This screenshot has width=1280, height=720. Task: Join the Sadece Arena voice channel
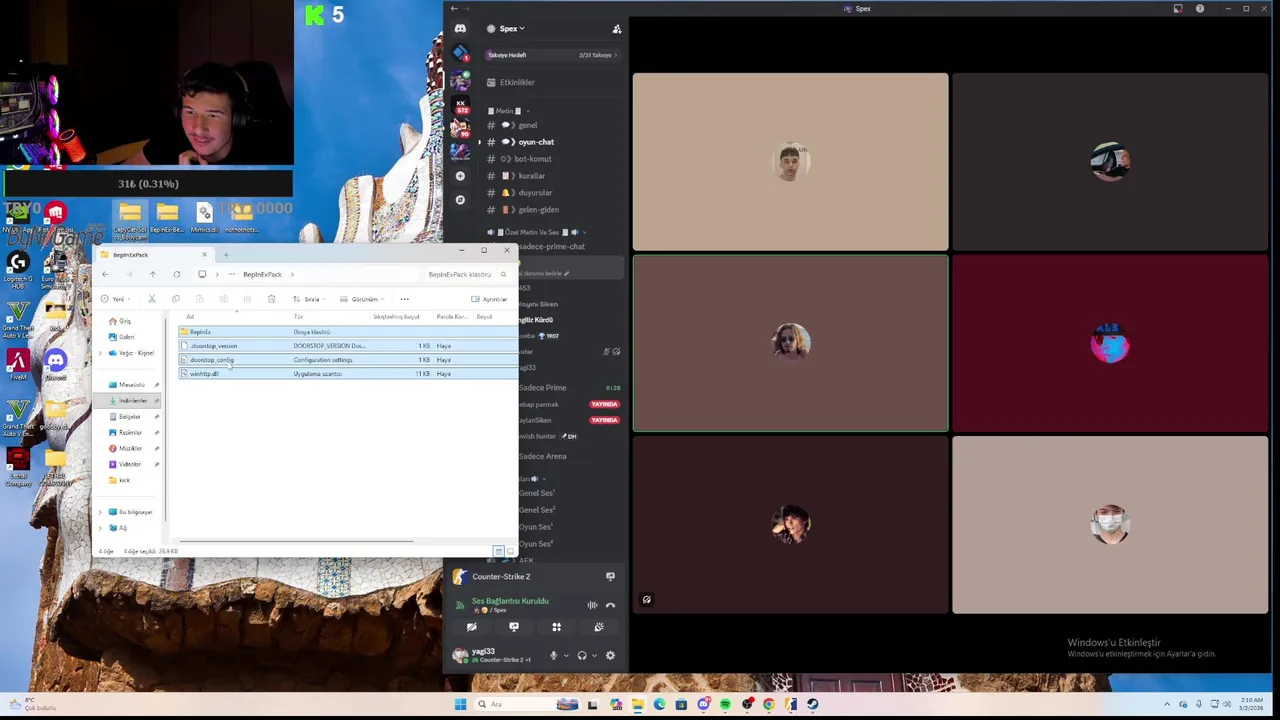coord(541,456)
